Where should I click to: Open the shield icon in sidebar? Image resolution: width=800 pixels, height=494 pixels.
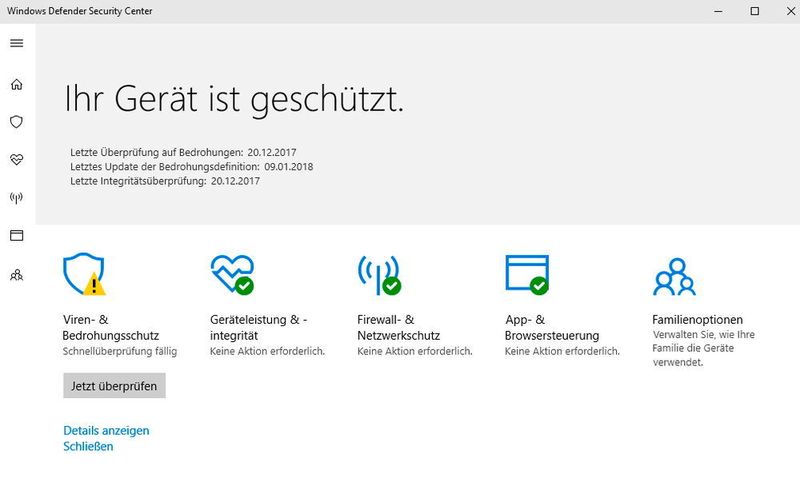[x=17, y=121]
